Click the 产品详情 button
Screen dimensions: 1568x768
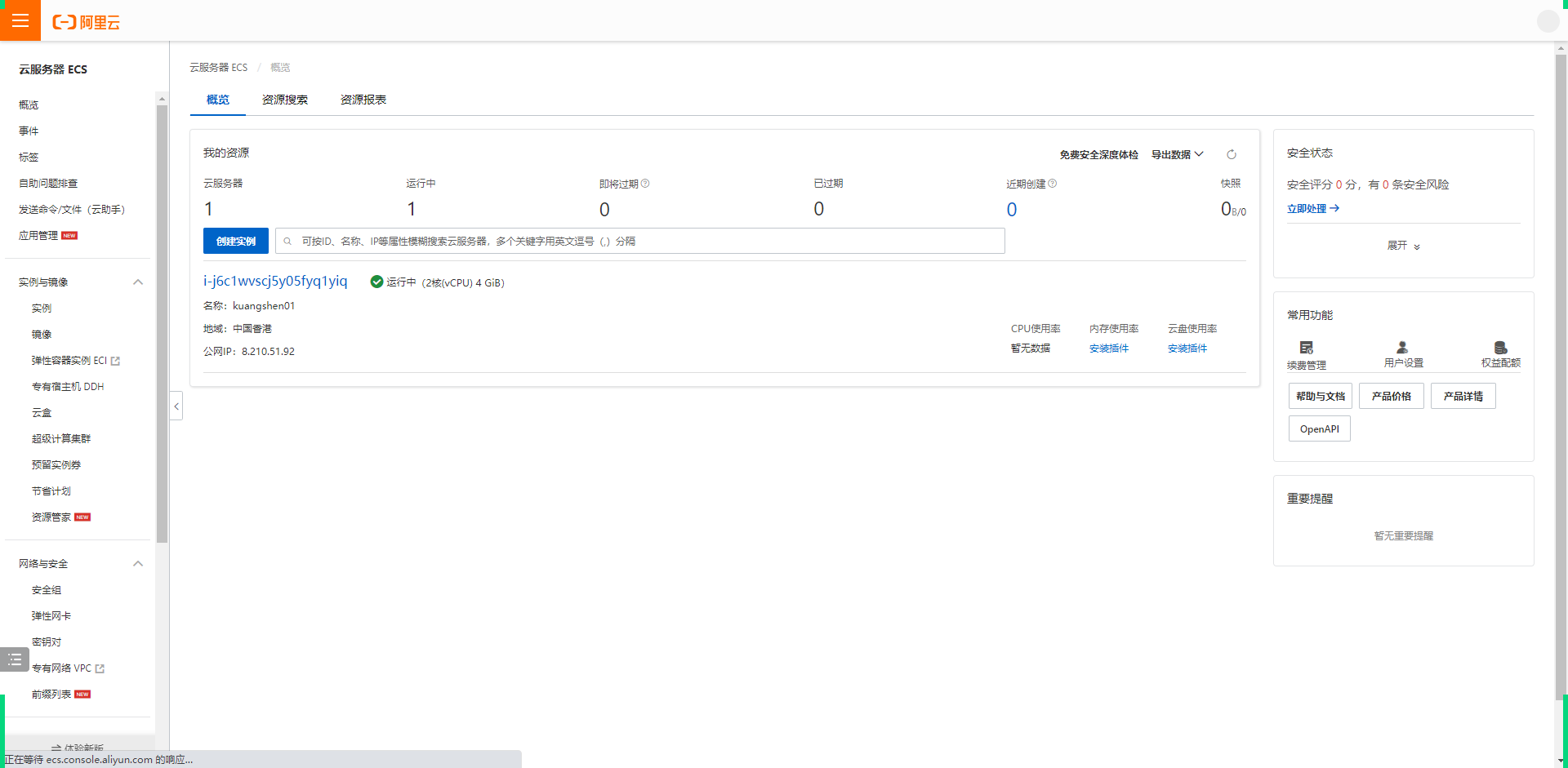[1463, 396]
